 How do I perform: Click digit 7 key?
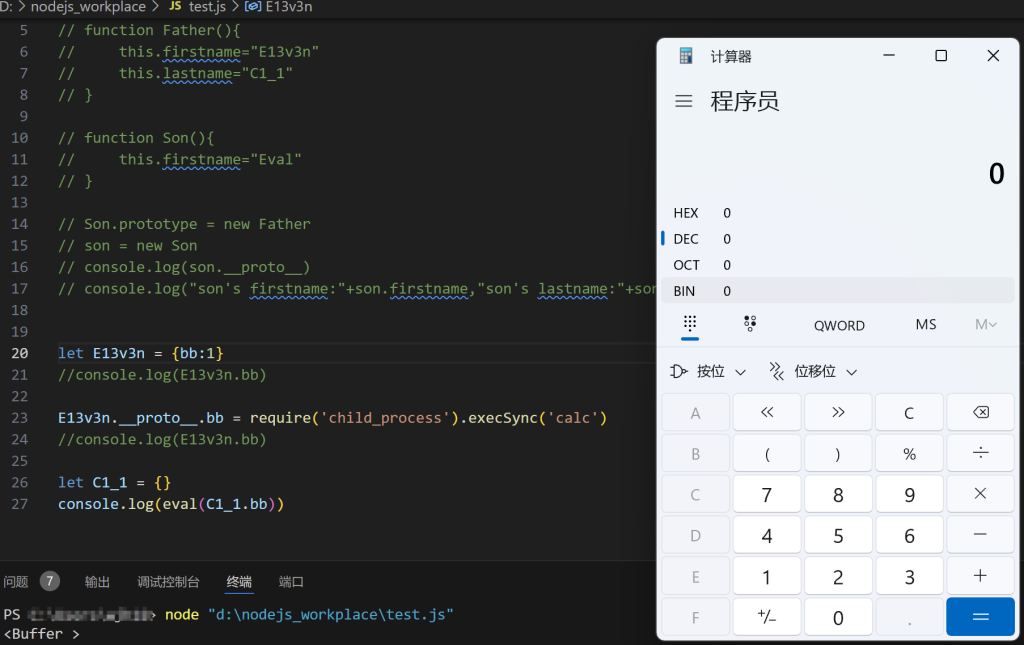(x=767, y=494)
